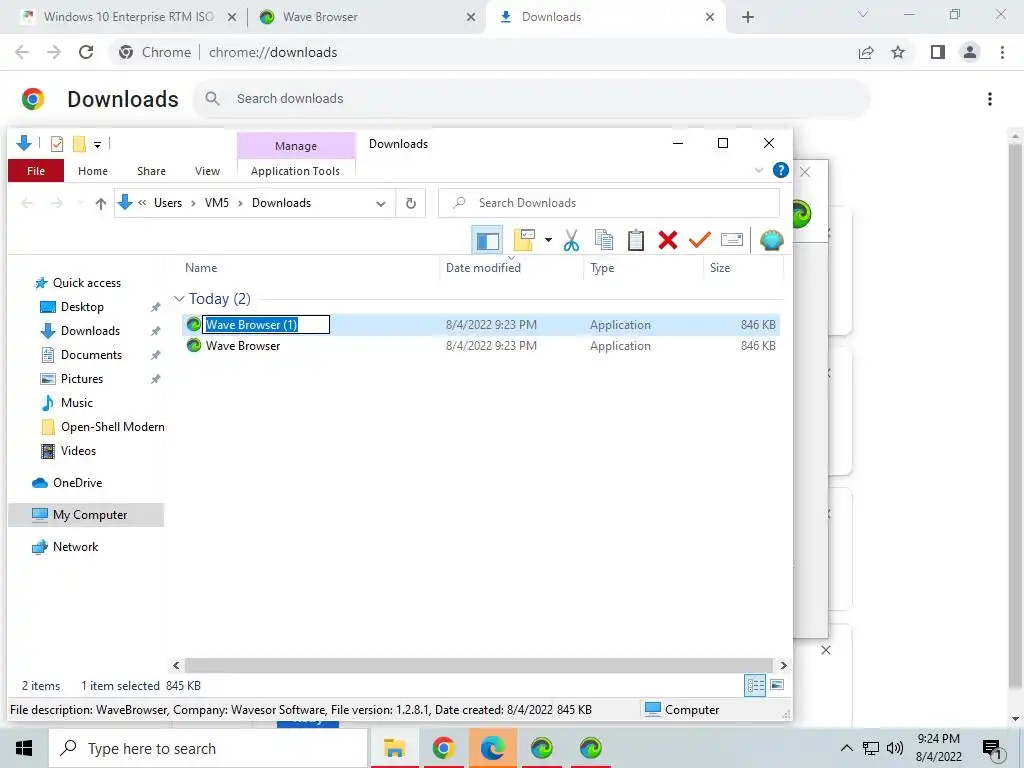Screen dimensions: 1024x768
Task: Open Chrome Downloads page more actions menu
Action: click(x=990, y=99)
